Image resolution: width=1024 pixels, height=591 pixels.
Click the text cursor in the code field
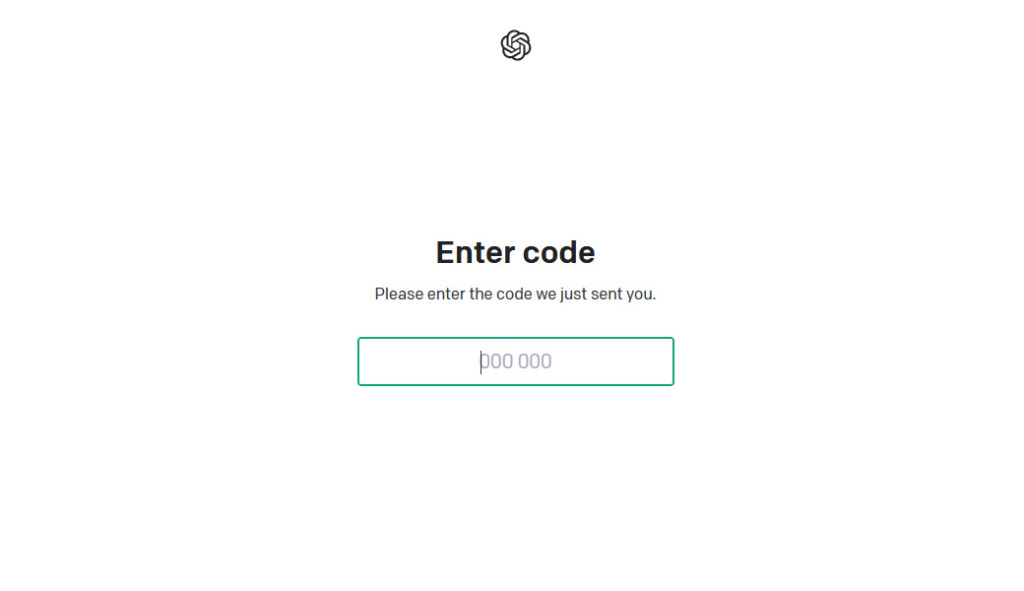(481, 361)
